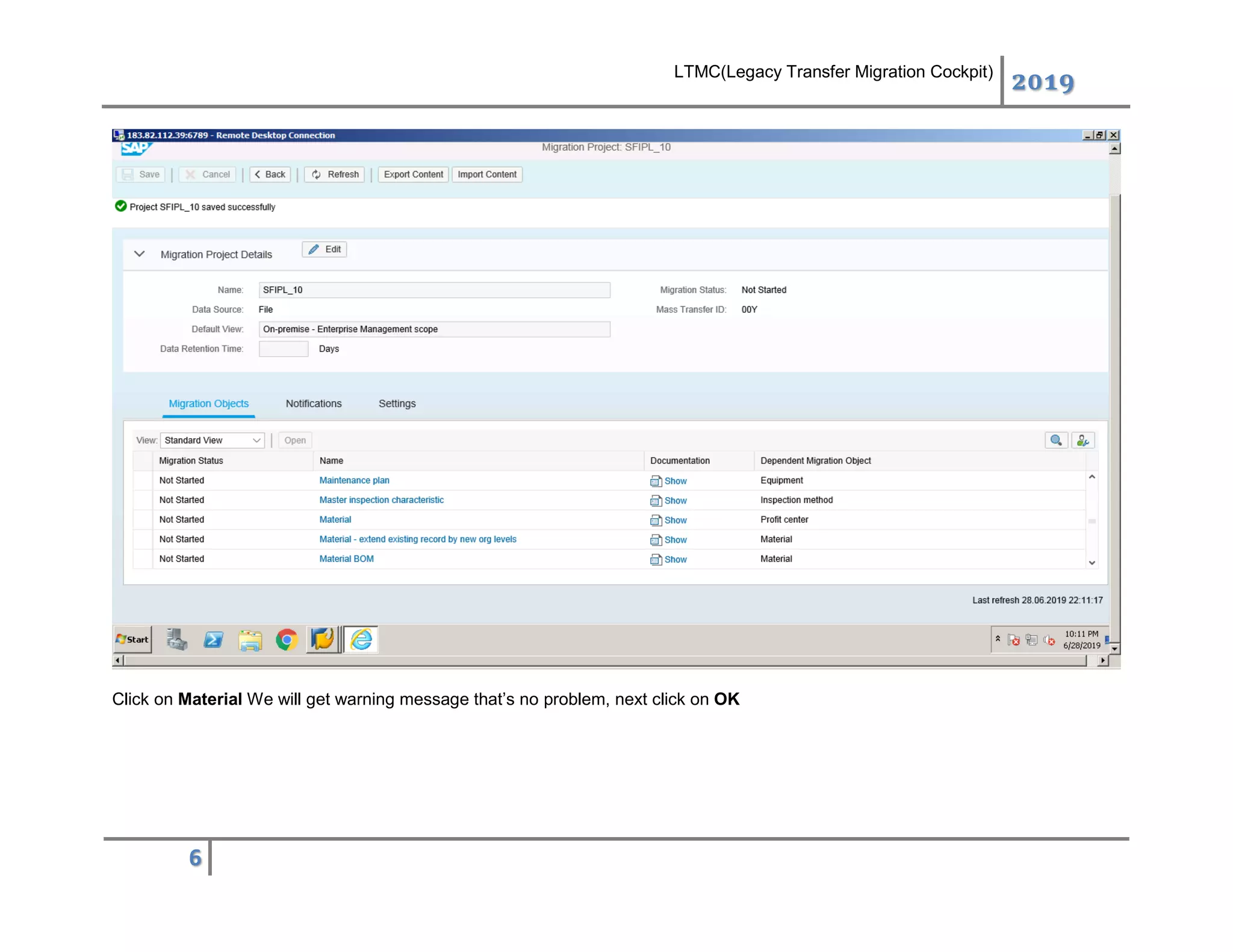This screenshot has height=952, width=1233.
Task: Click the Export Content button
Action: [413, 175]
